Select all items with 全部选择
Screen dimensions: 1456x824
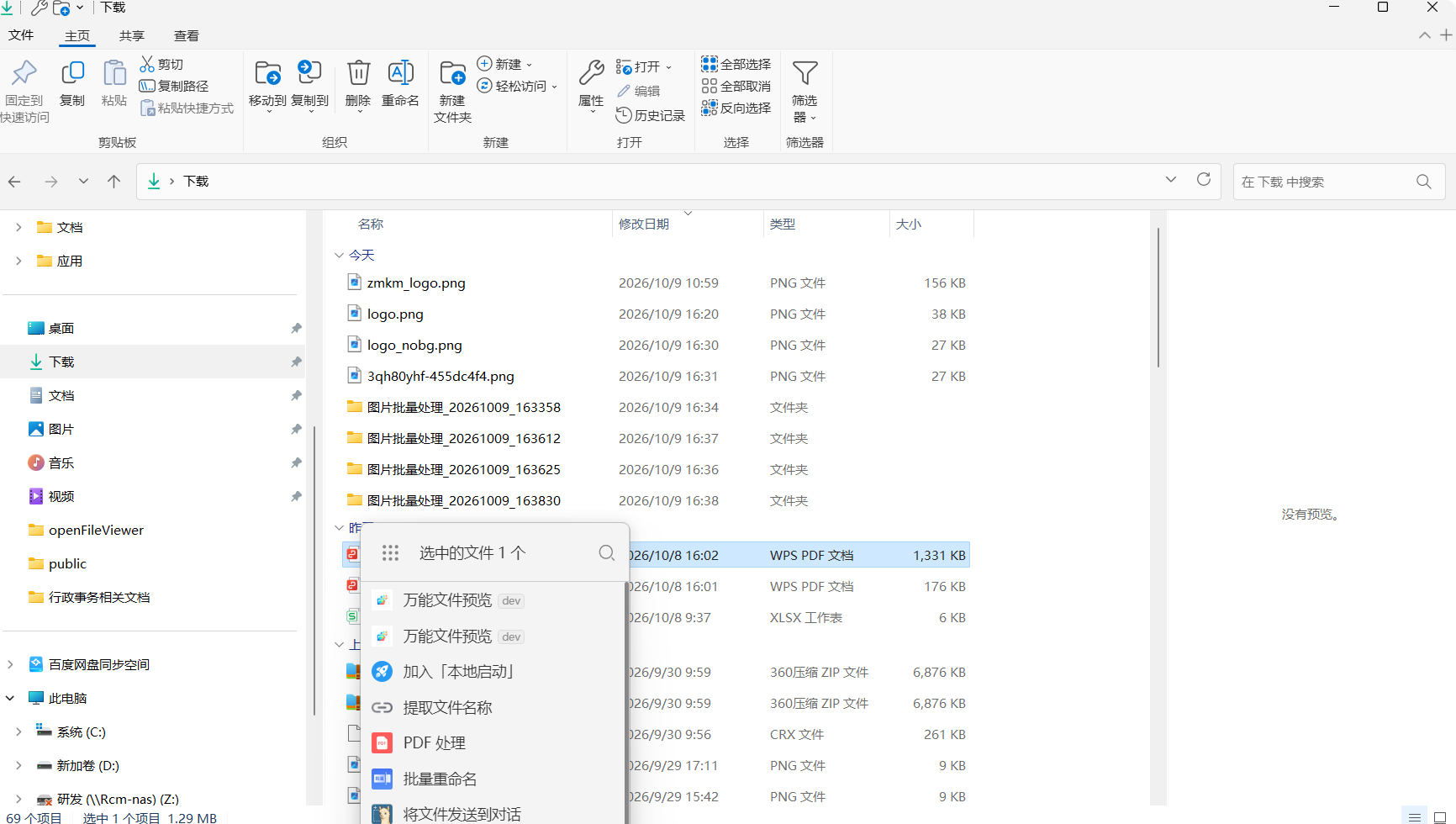point(736,64)
